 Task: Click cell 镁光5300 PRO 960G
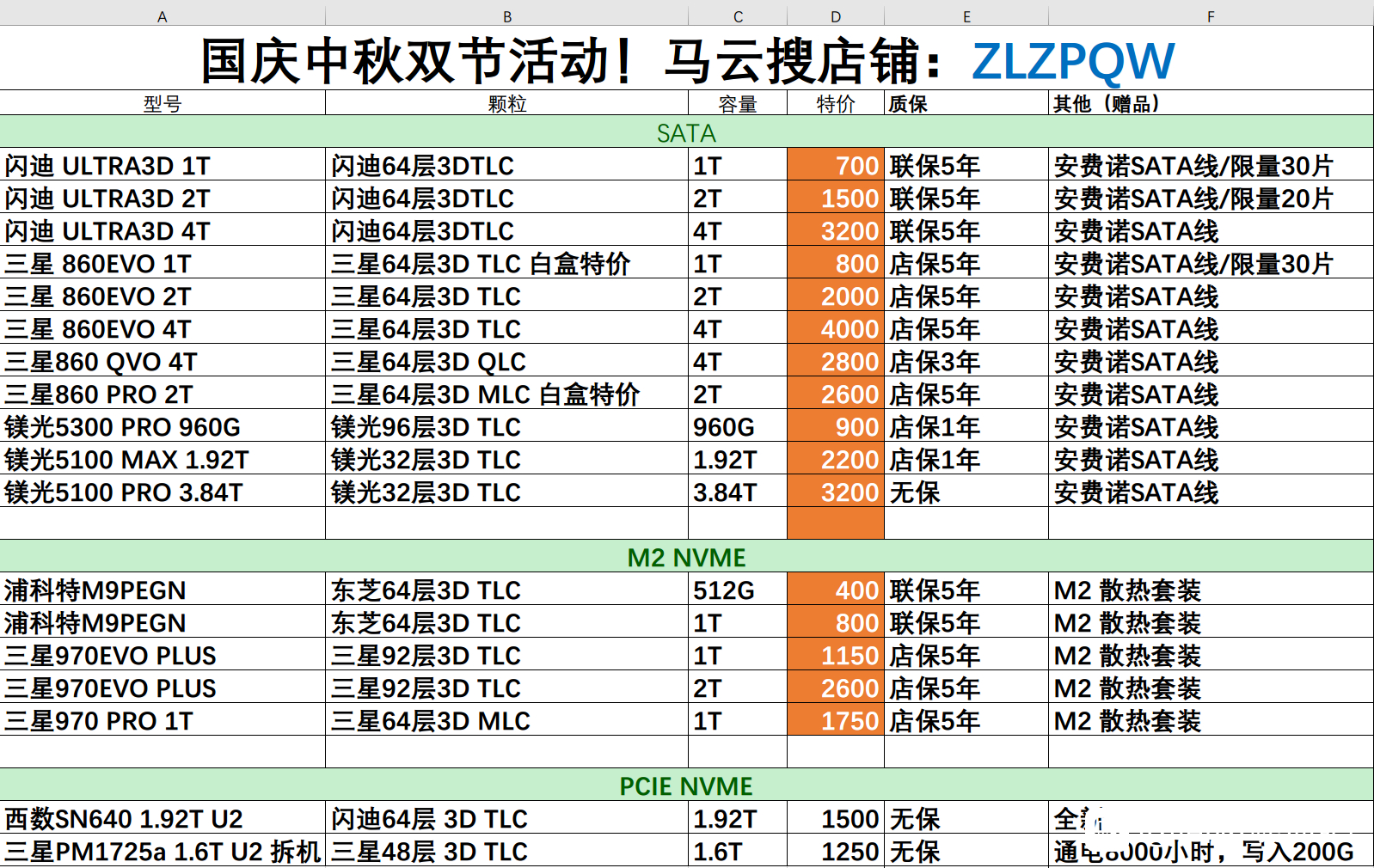(163, 426)
